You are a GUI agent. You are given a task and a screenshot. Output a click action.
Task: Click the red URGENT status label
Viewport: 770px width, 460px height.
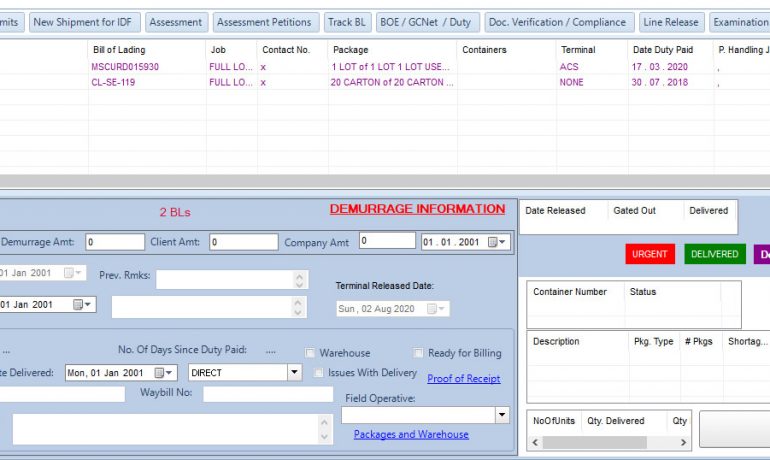click(649, 254)
